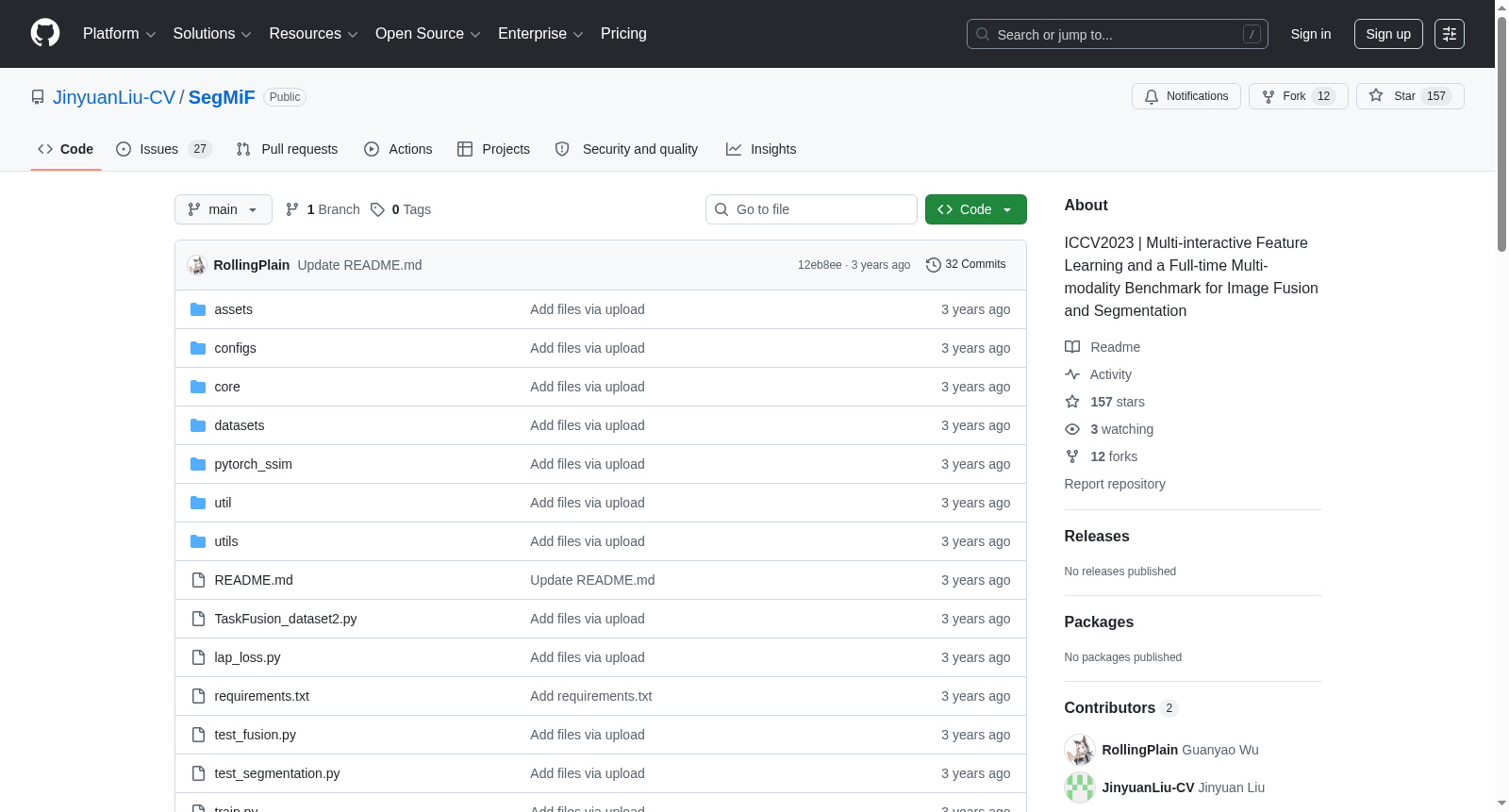This screenshot has height=812, width=1509.
Task: Click the Readme book icon
Action: pos(1072,347)
